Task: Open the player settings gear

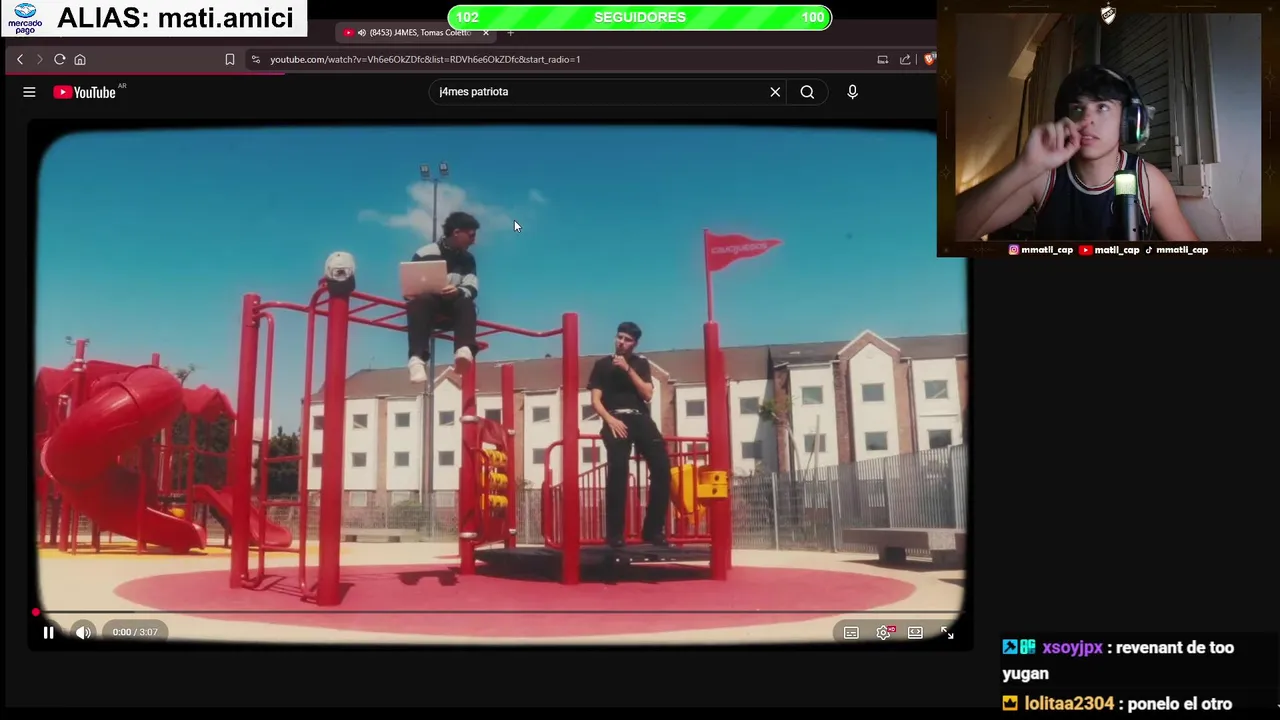Action: (884, 632)
